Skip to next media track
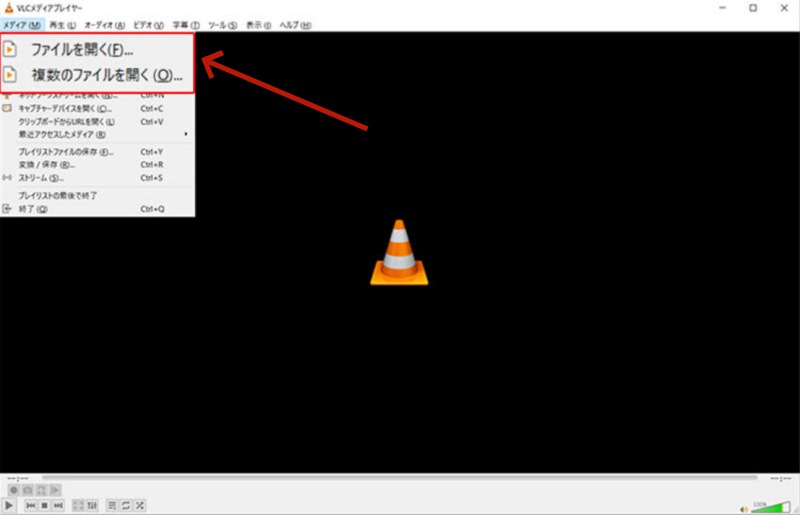The height and width of the screenshot is (515, 800). (x=58, y=505)
